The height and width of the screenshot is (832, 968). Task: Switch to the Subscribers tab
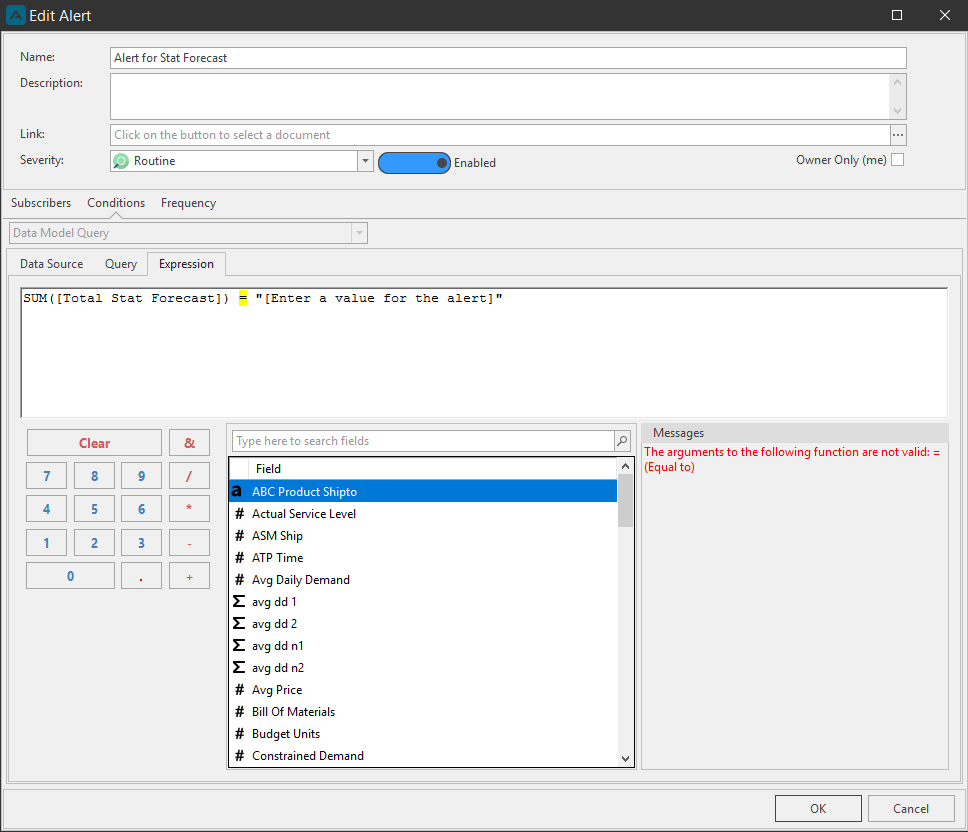point(41,202)
